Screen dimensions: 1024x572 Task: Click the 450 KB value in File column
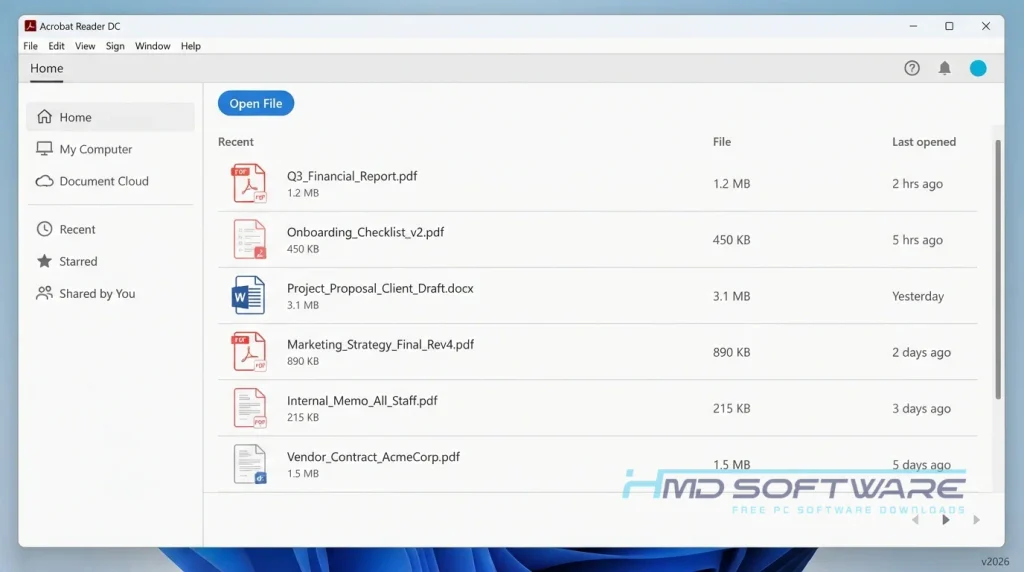pyautogui.click(x=731, y=240)
